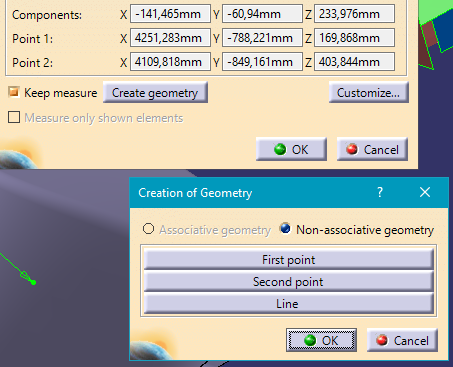This screenshot has width=453, height=367.
Task: Create the Line geometry
Action: [288, 304]
